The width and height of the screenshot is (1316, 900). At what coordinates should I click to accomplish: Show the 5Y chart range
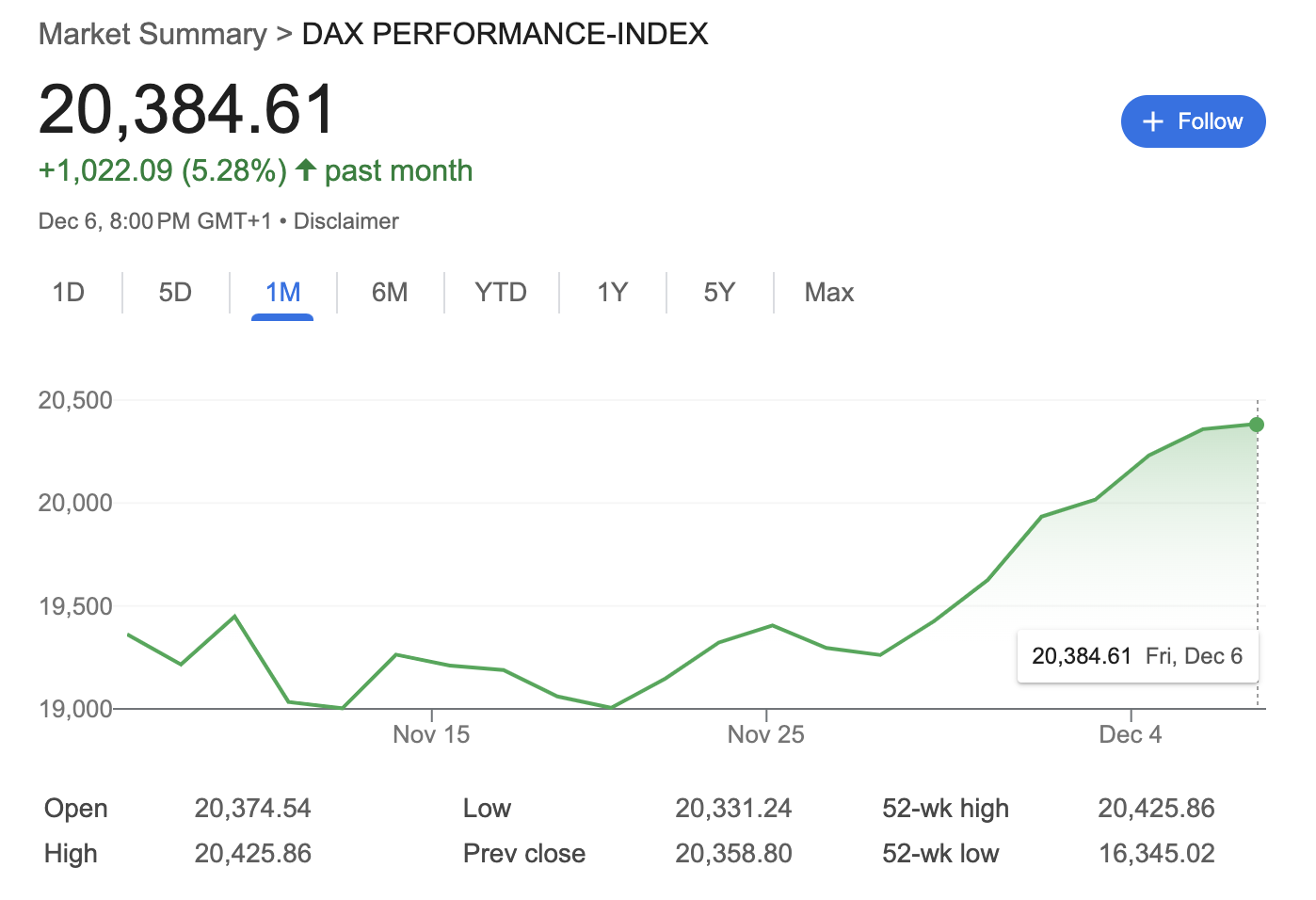tap(719, 293)
